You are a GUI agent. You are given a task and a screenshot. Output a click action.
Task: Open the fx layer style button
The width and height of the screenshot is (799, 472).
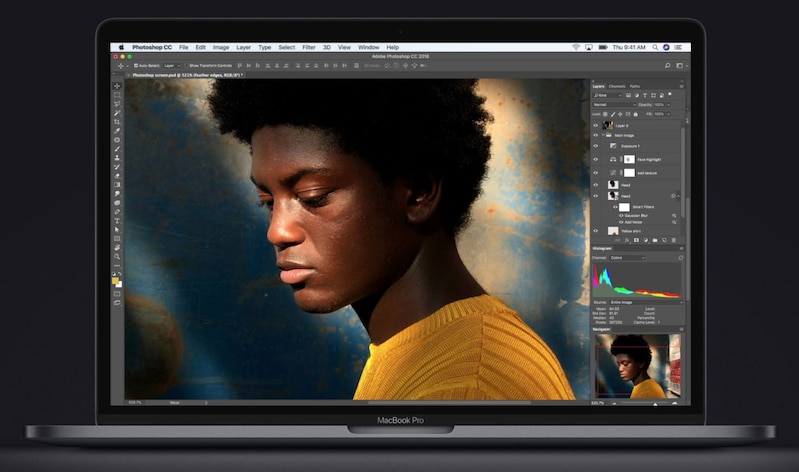pyautogui.click(x=627, y=240)
